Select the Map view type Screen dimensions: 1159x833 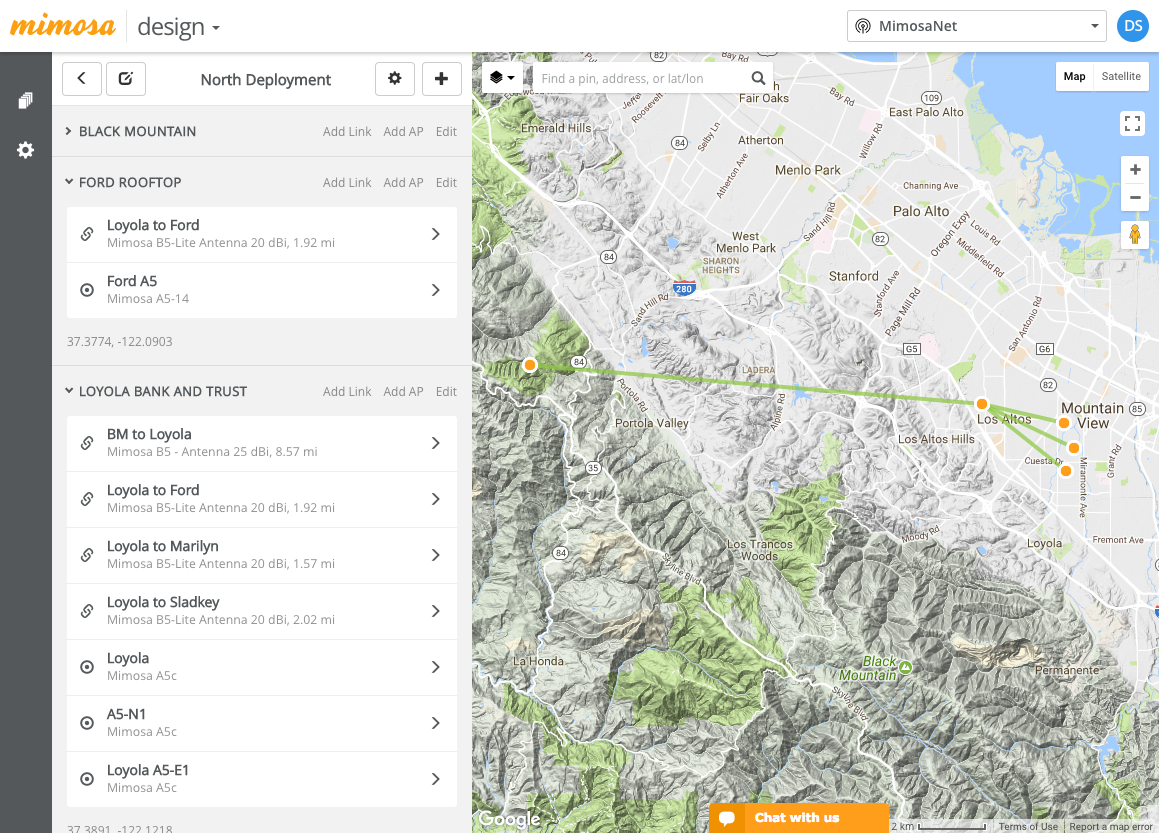(1074, 77)
